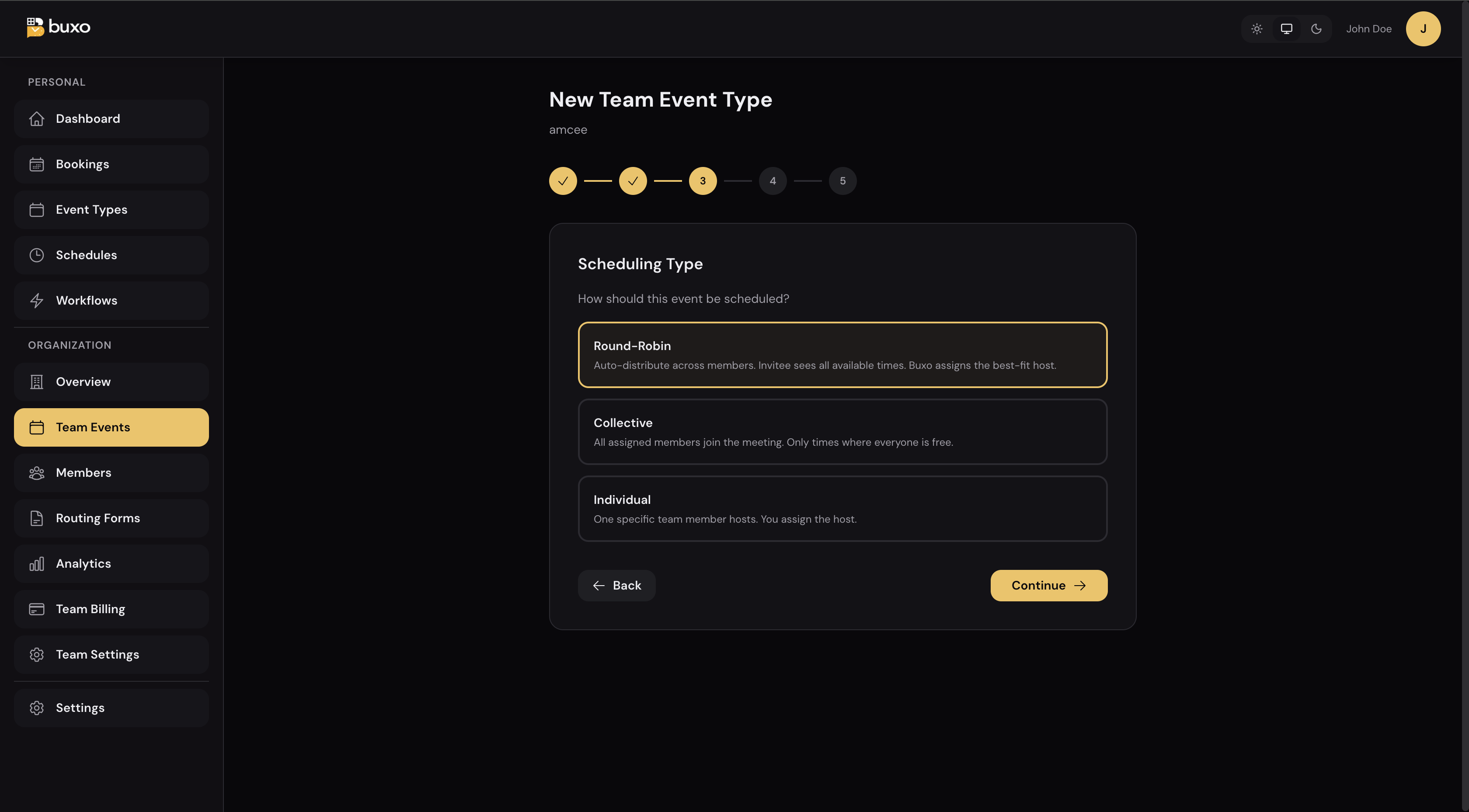
Task: Open the John Doe avatar menu
Action: coord(1424,28)
